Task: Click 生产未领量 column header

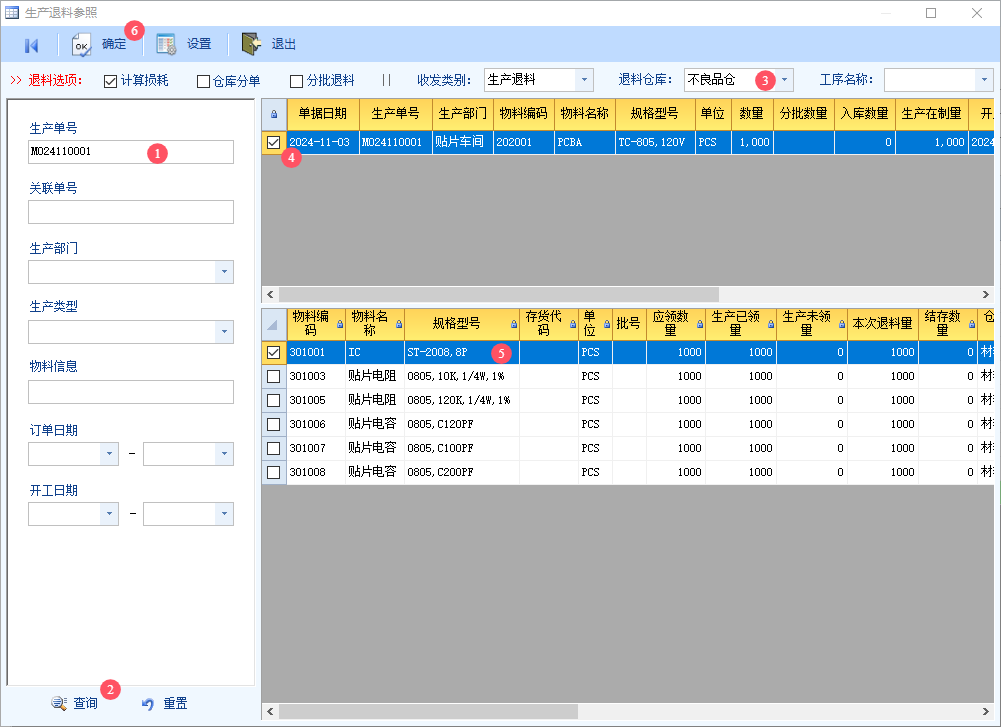Action: (x=812, y=324)
